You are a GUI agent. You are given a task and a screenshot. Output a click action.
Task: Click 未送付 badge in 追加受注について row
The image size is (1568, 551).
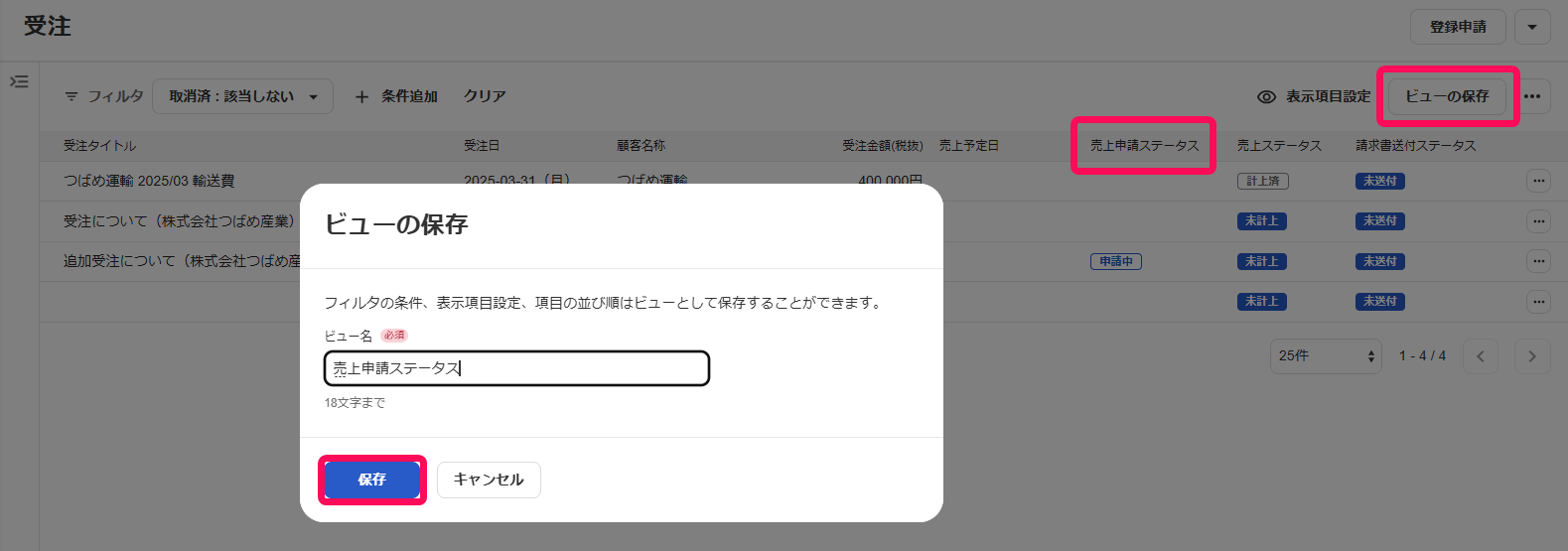1380,261
